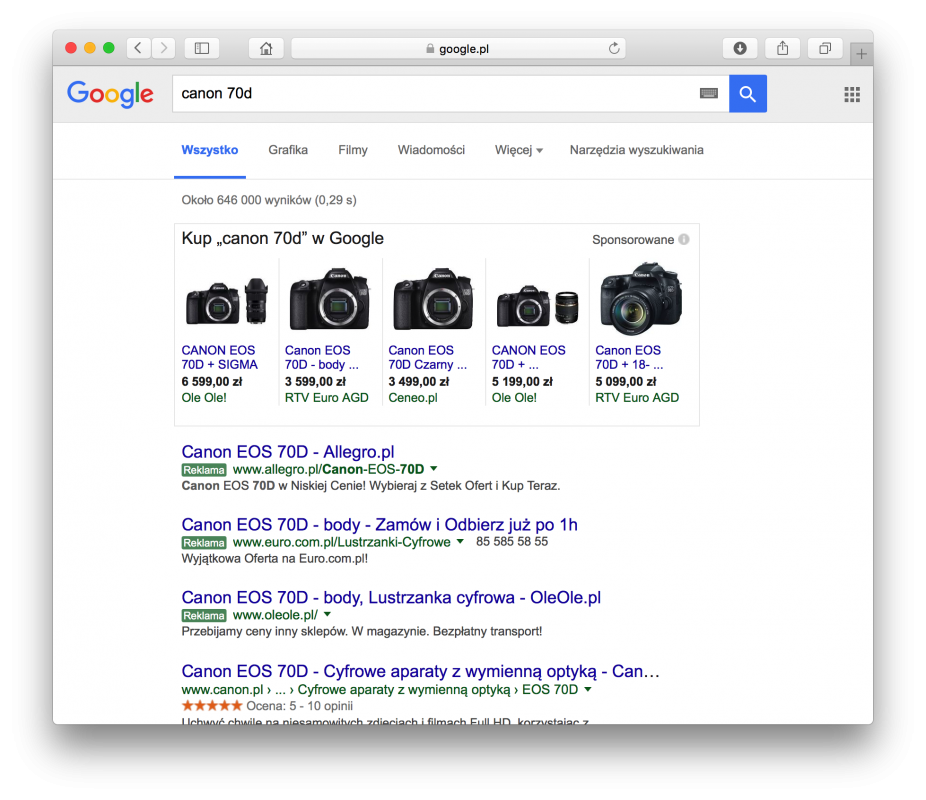Viewport: 926px width, 800px height.
Task: Click the blue search magnifier button
Action: pos(747,94)
